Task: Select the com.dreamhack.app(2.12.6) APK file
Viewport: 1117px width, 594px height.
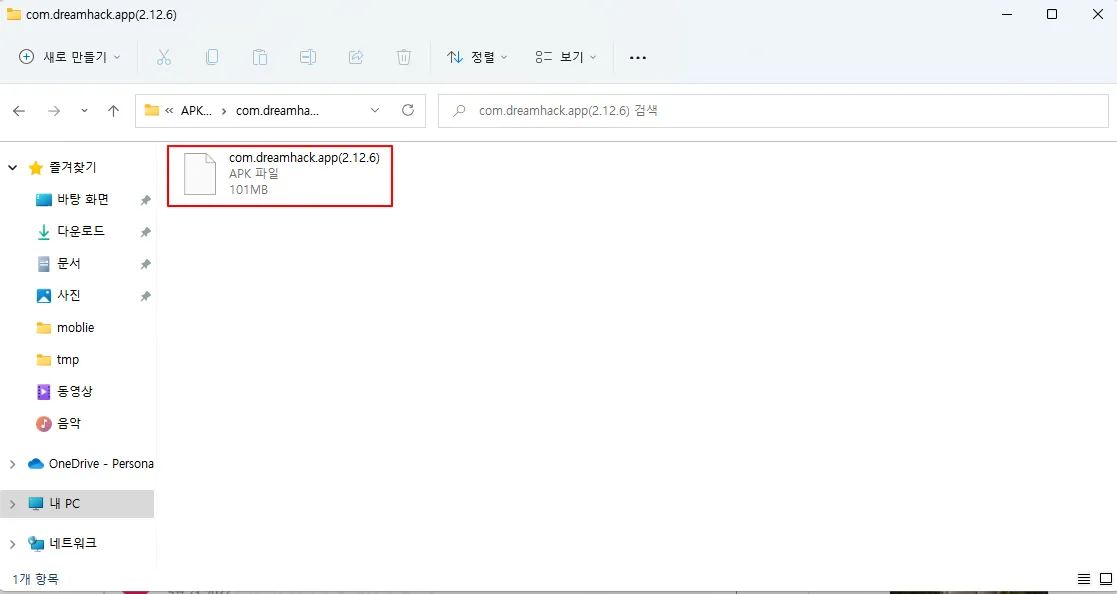Action: click(280, 175)
